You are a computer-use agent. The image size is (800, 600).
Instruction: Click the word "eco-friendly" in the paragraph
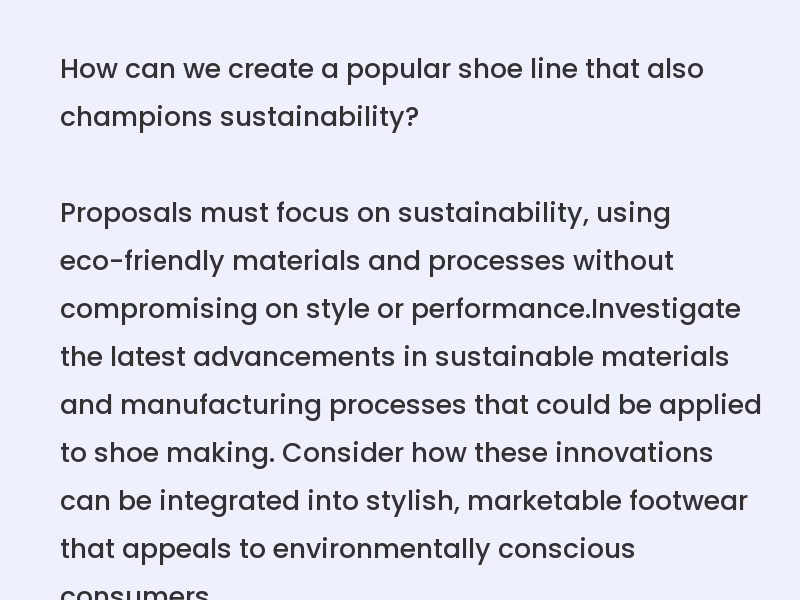point(142,261)
